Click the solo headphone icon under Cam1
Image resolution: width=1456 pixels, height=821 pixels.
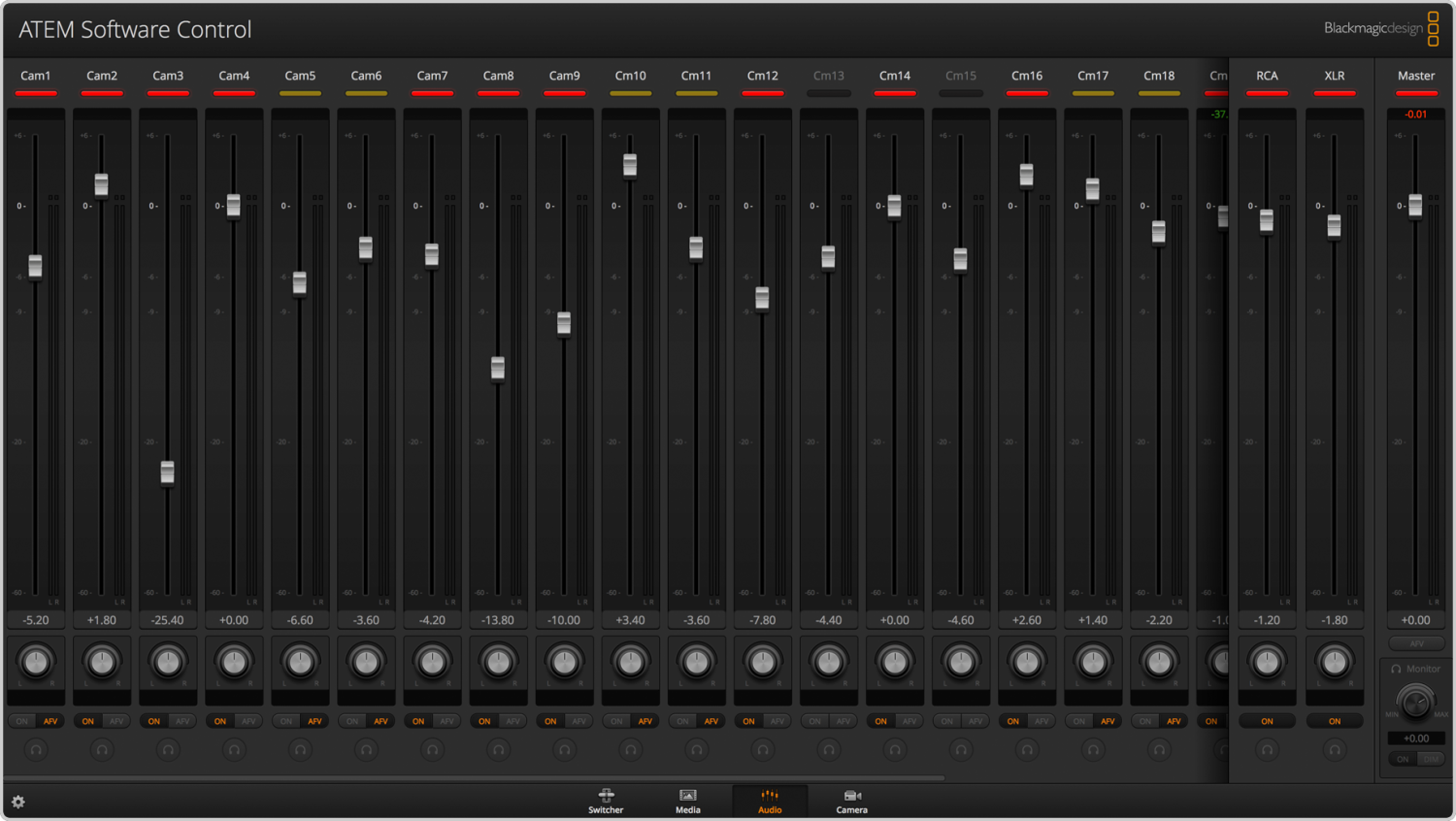click(x=36, y=749)
